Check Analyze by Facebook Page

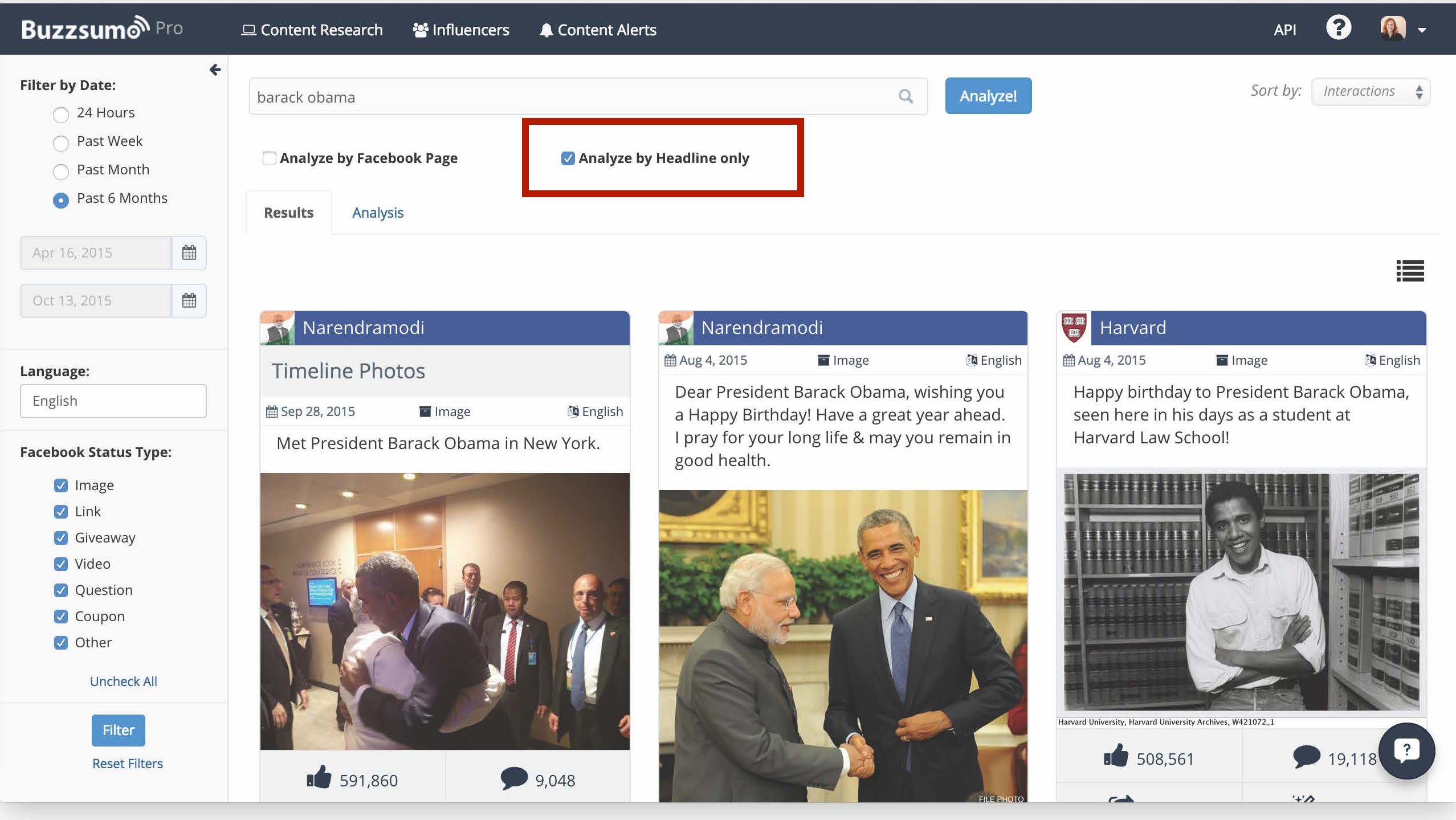[269, 158]
